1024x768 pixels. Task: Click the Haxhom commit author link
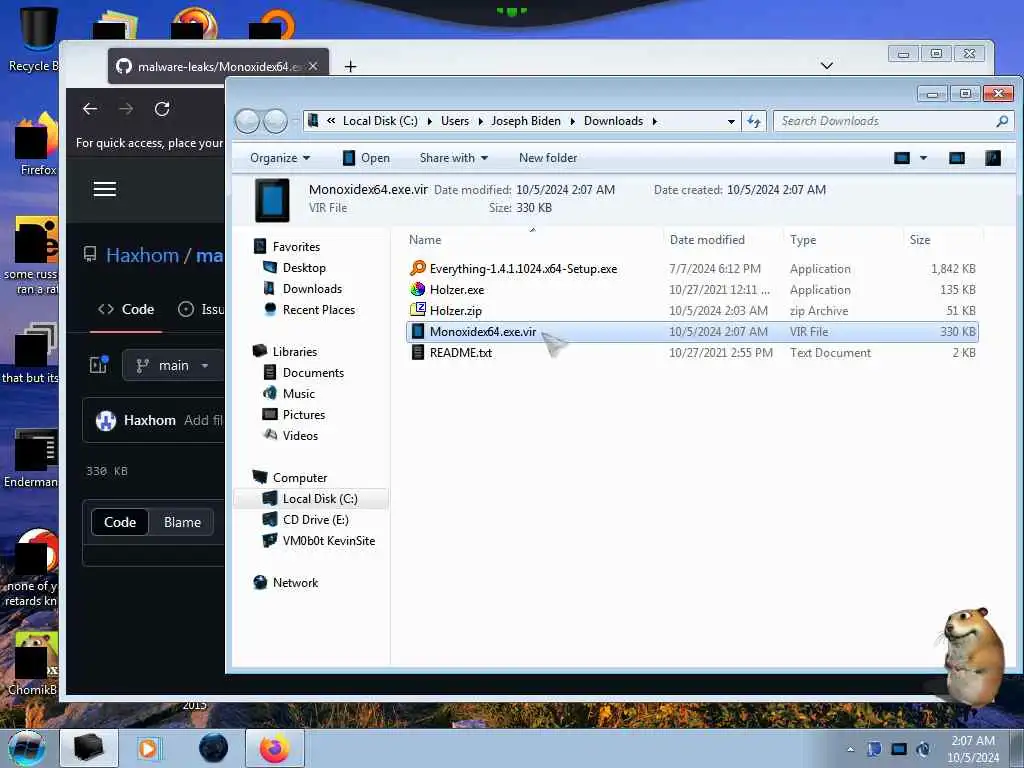tap(150, 421)
